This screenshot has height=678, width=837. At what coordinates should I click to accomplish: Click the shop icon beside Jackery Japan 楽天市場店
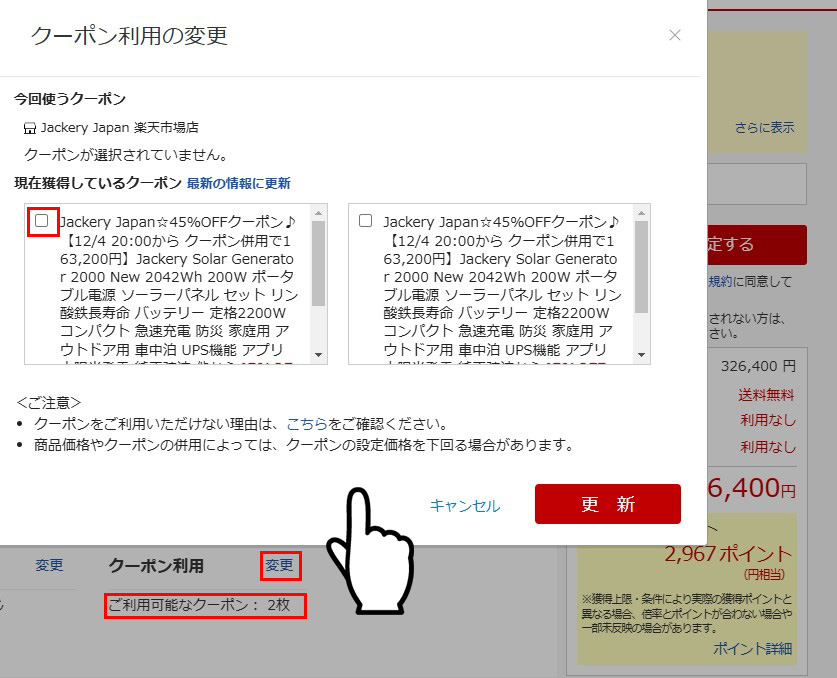click(x=30, y=128)
